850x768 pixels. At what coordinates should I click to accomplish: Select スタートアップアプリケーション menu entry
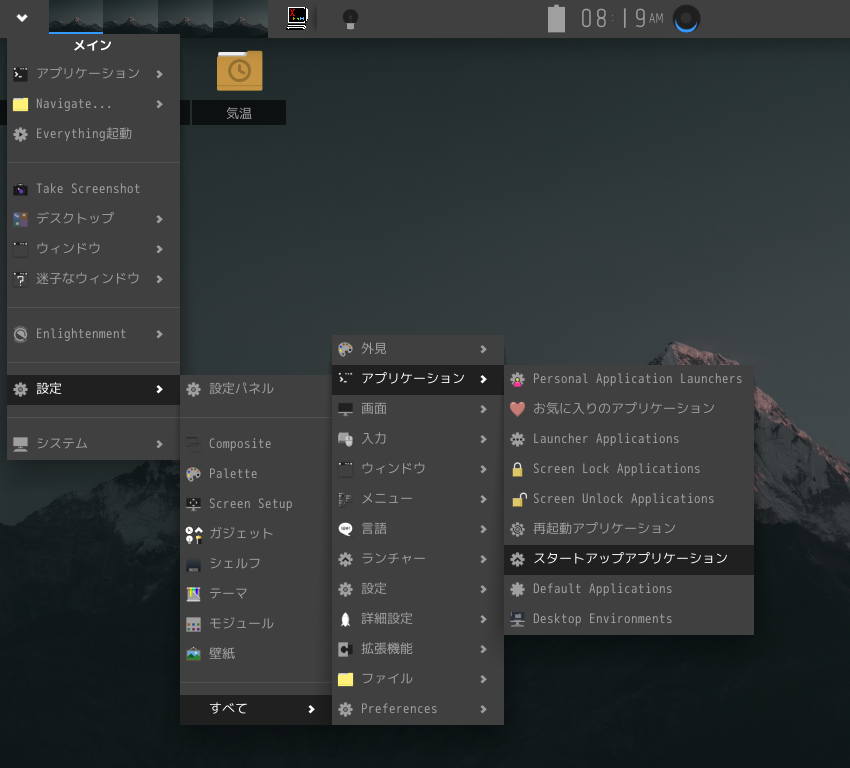pos(629,559)
